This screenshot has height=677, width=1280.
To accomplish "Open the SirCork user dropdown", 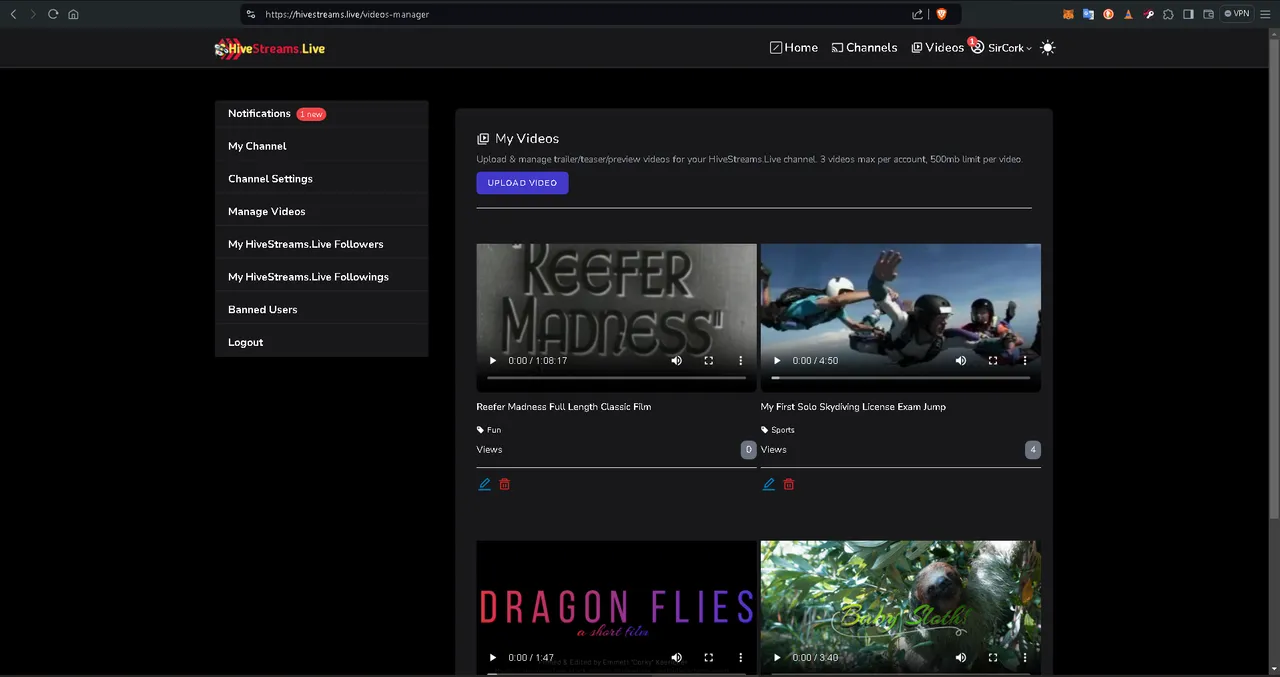I will click(x=1001, y=48).
